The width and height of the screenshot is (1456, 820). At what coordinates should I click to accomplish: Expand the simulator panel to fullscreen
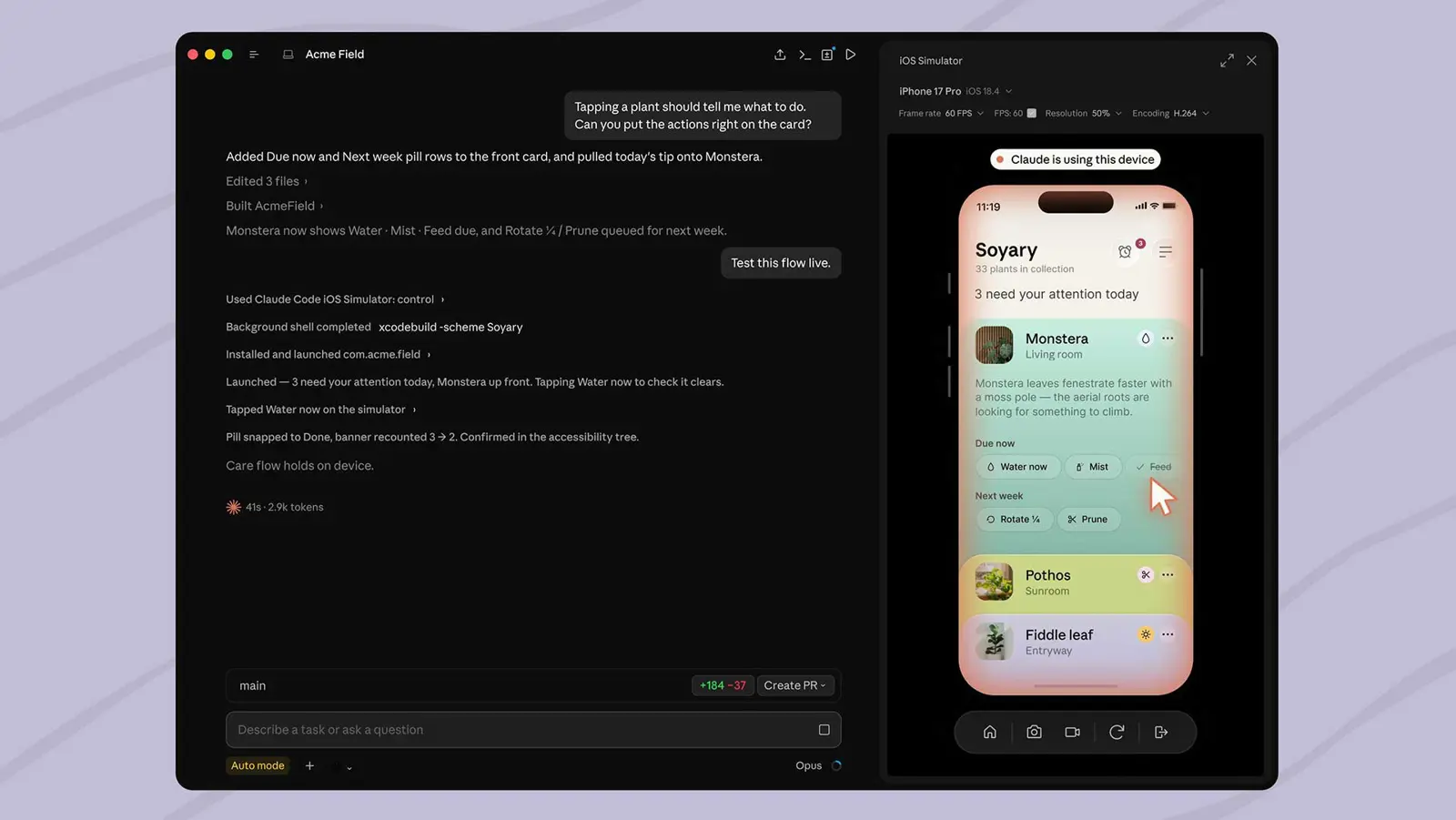1227,60
